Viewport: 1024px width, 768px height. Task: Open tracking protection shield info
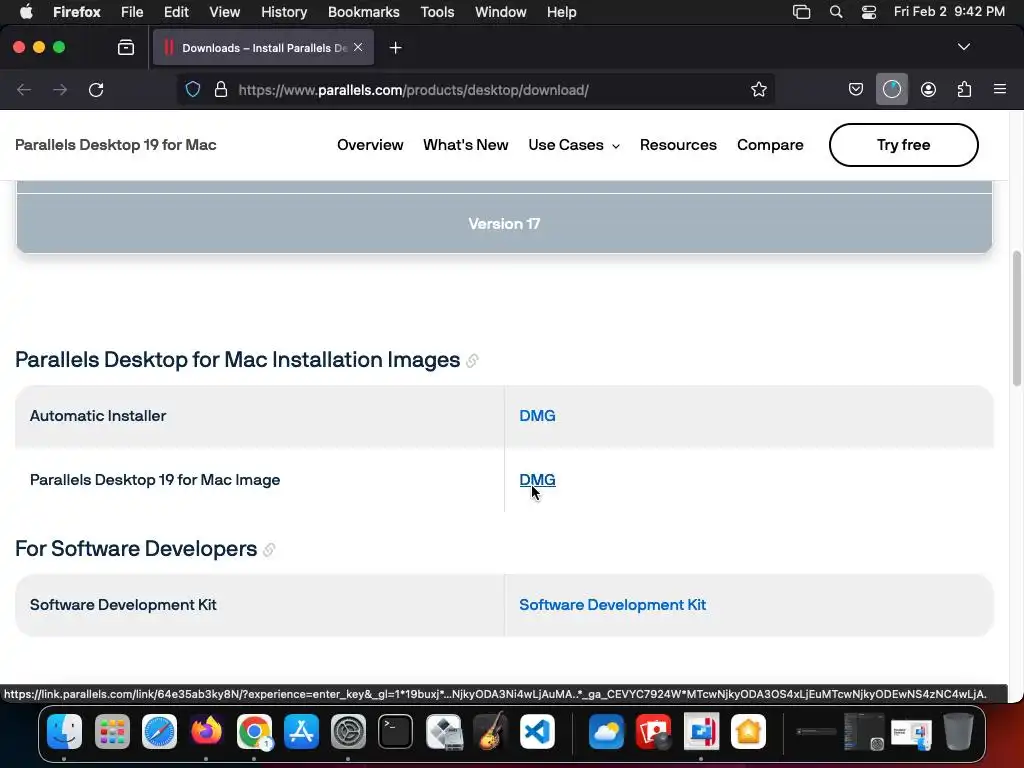tap(193, 89)
